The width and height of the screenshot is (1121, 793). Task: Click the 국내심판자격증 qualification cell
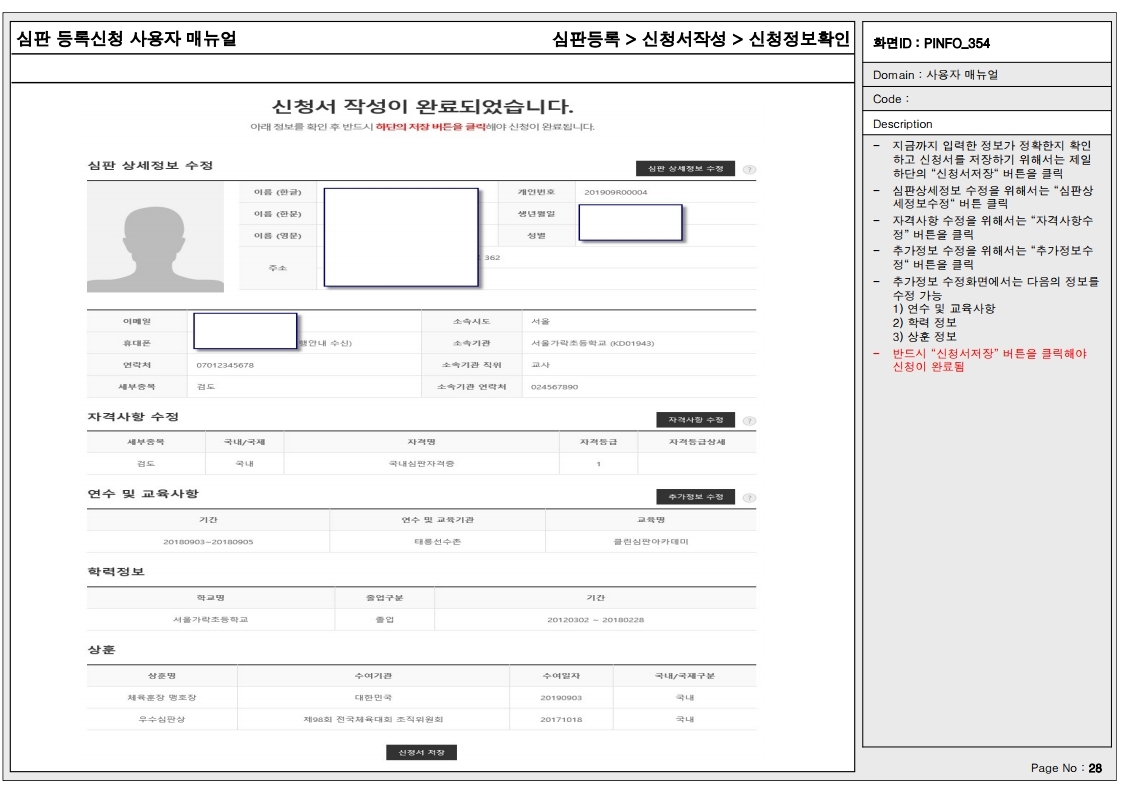pyautogui.click(x=421, y=464)
